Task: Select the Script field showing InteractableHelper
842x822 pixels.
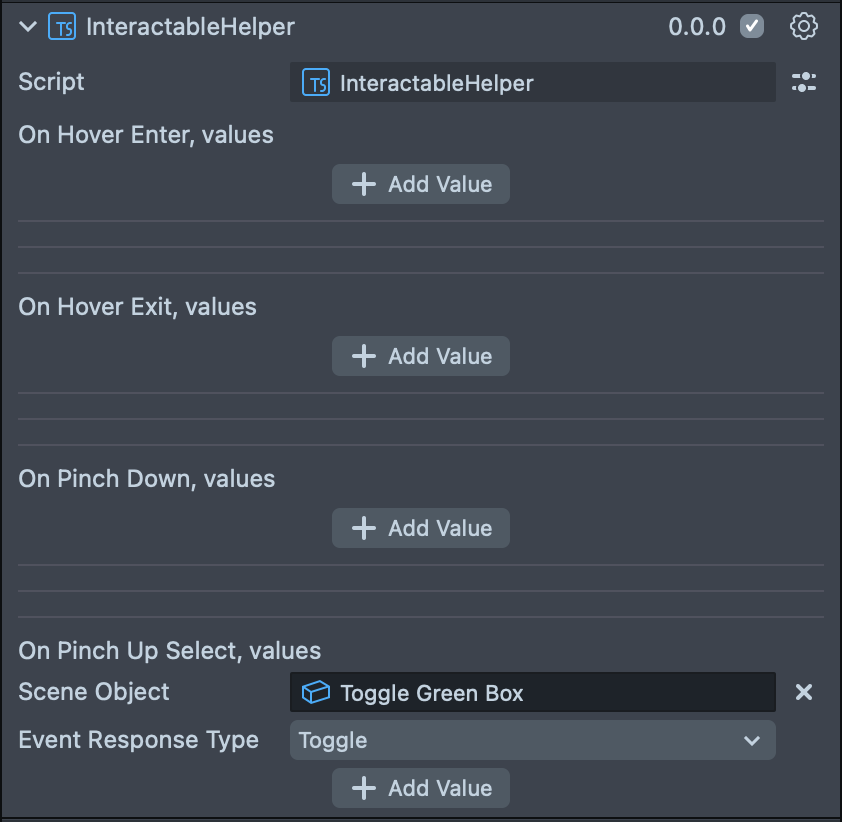Action: click(x=532, y=83)
